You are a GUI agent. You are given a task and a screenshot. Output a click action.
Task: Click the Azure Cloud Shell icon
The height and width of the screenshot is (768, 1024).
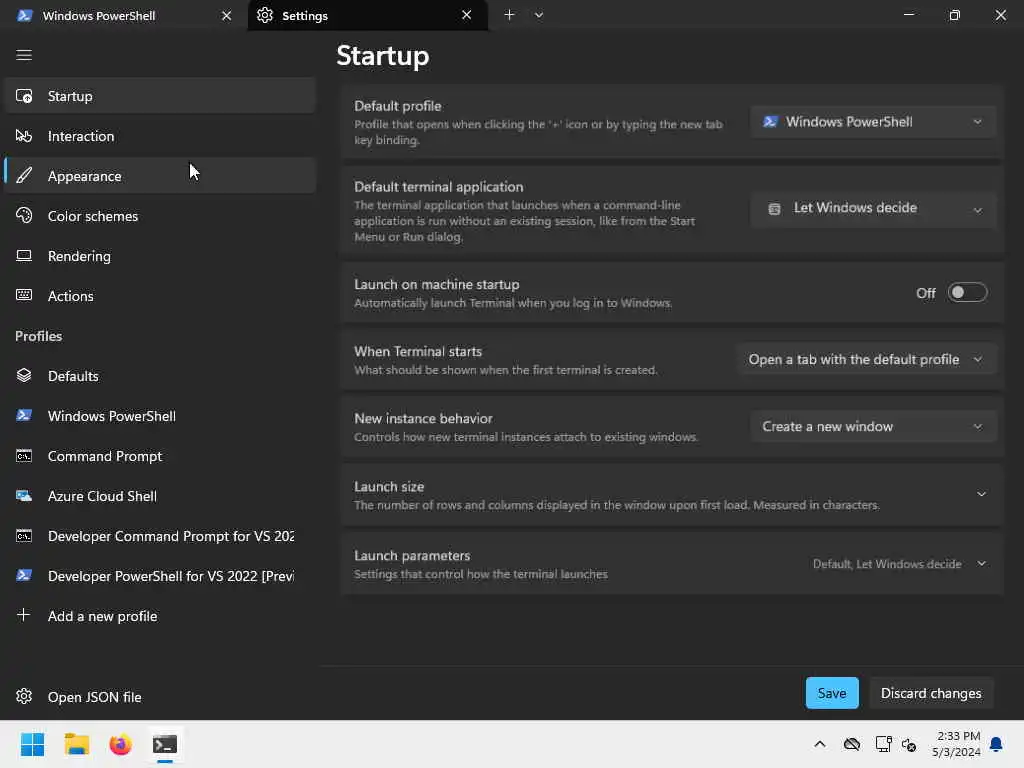coord(24,496)
